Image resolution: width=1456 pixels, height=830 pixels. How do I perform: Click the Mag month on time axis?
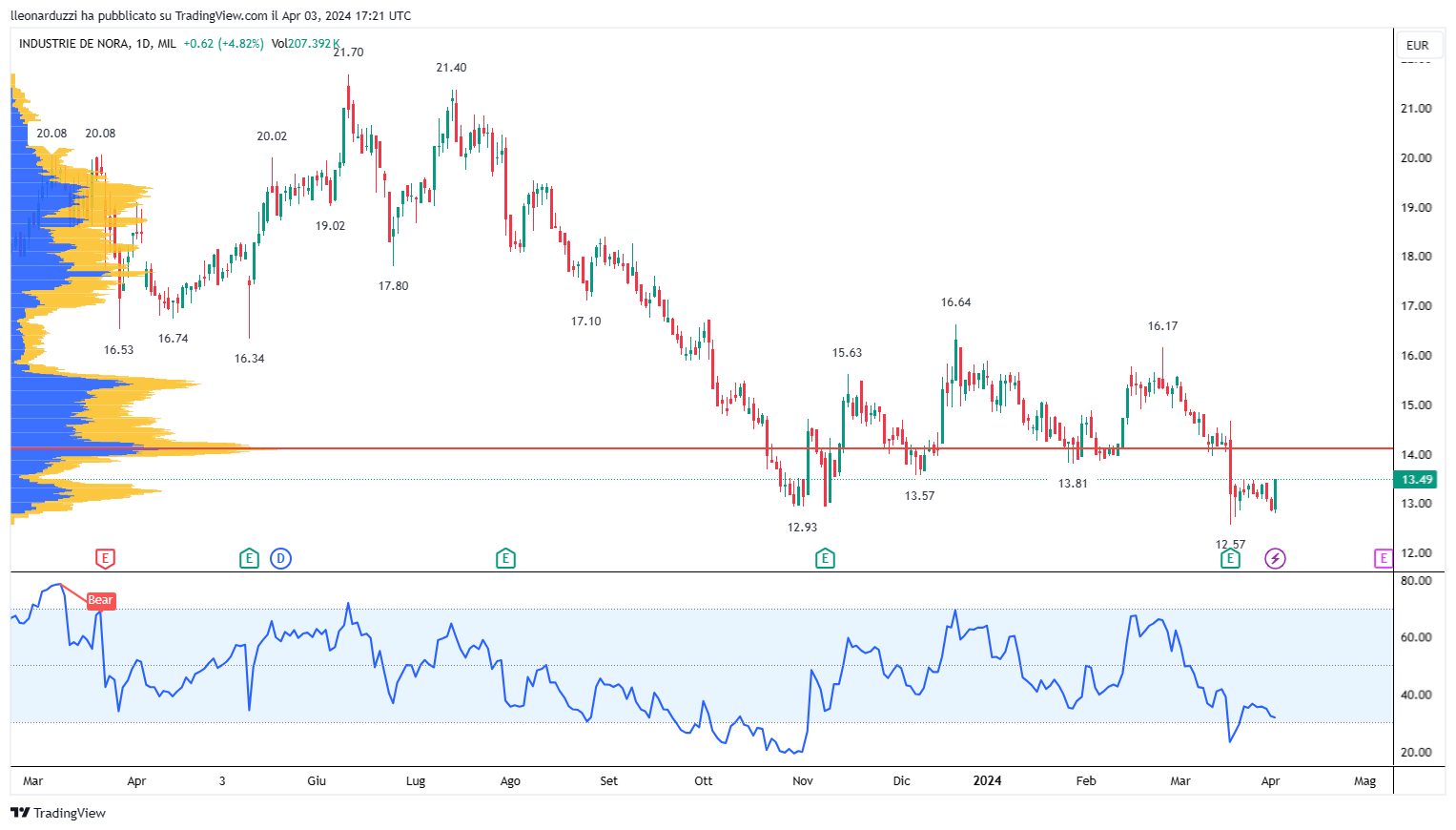pos(1365,781)
